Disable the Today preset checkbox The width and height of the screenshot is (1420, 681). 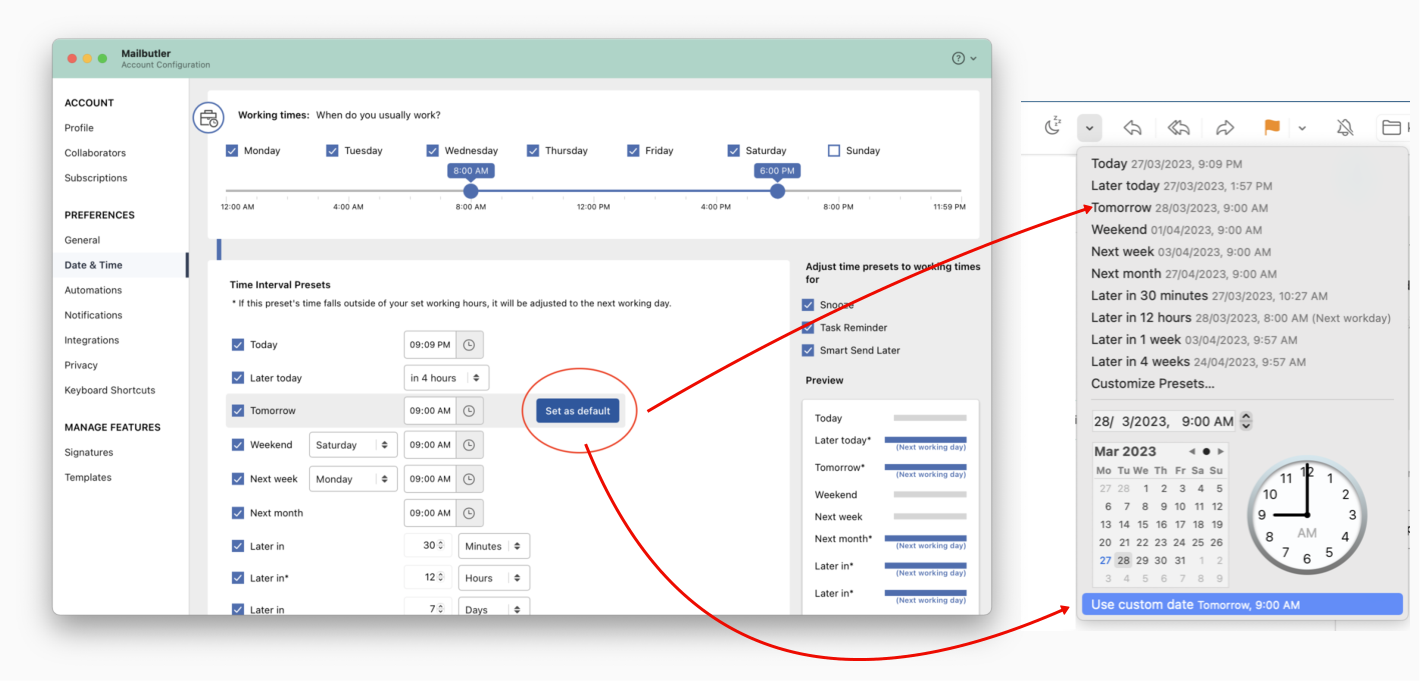click(238, 345)
